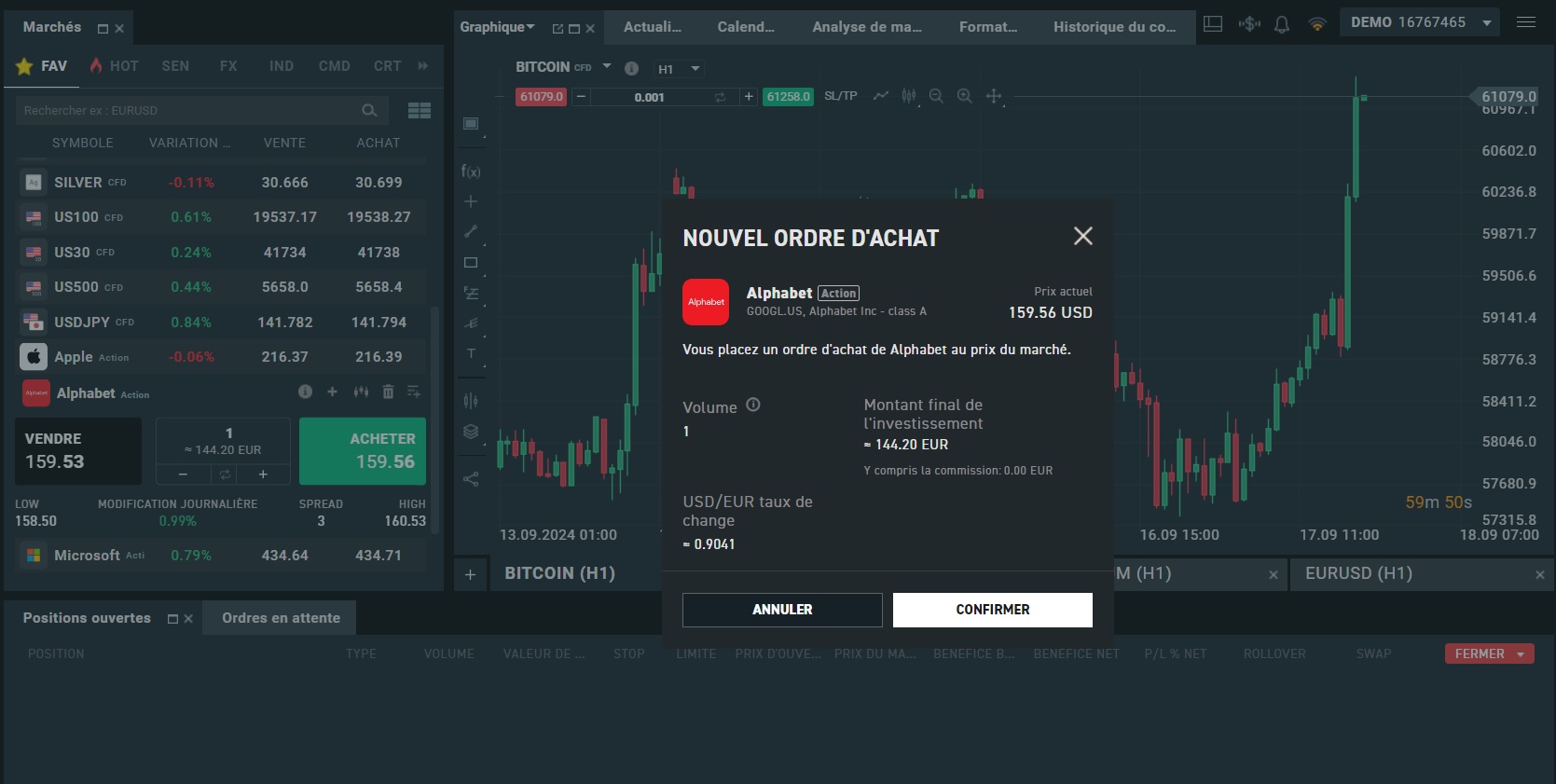1556x784 pixels.
Task: Click the BITCOIN chart info icon
Action: pos(631,68)
